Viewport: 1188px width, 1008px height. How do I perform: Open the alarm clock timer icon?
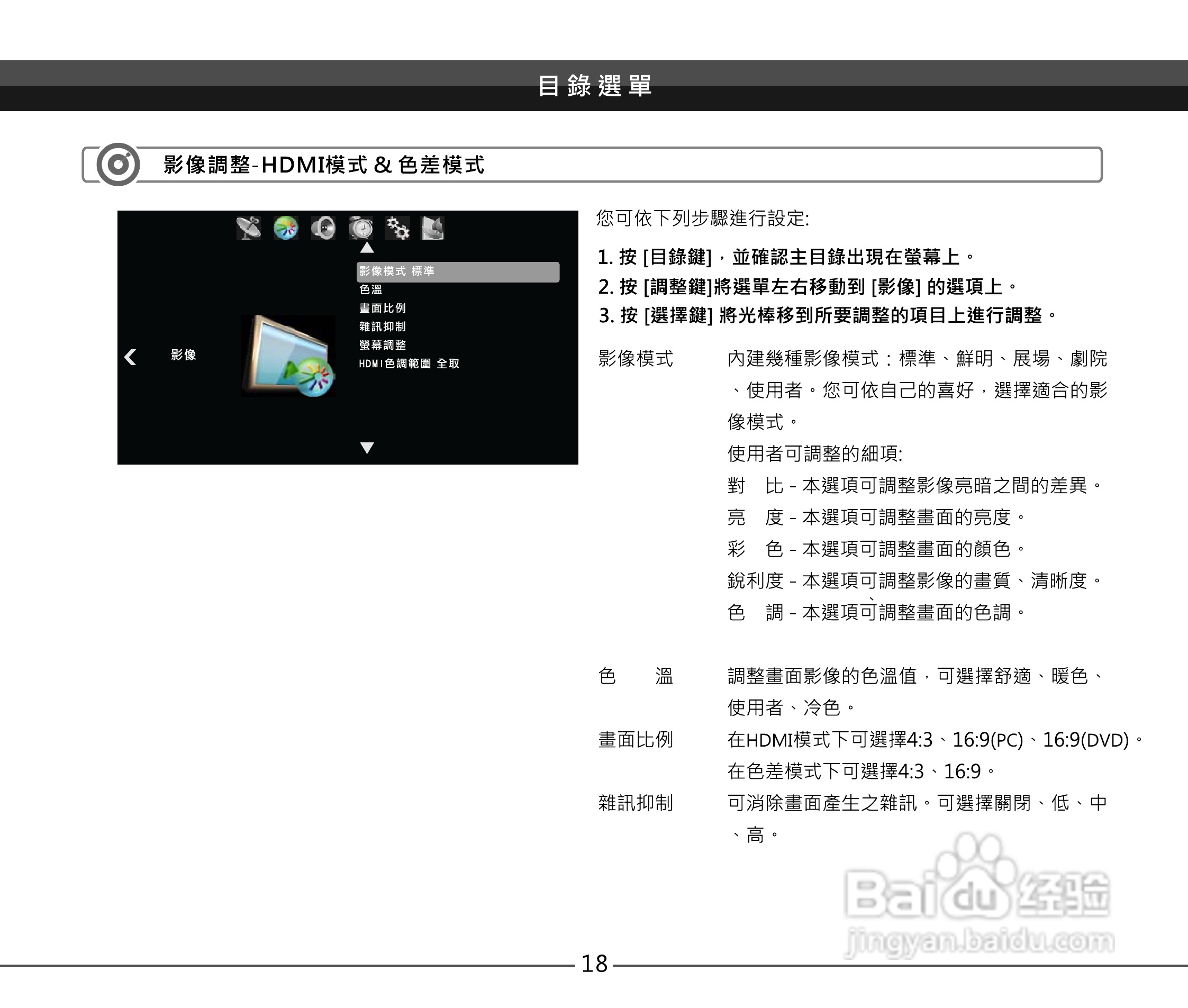pos(361,229)
